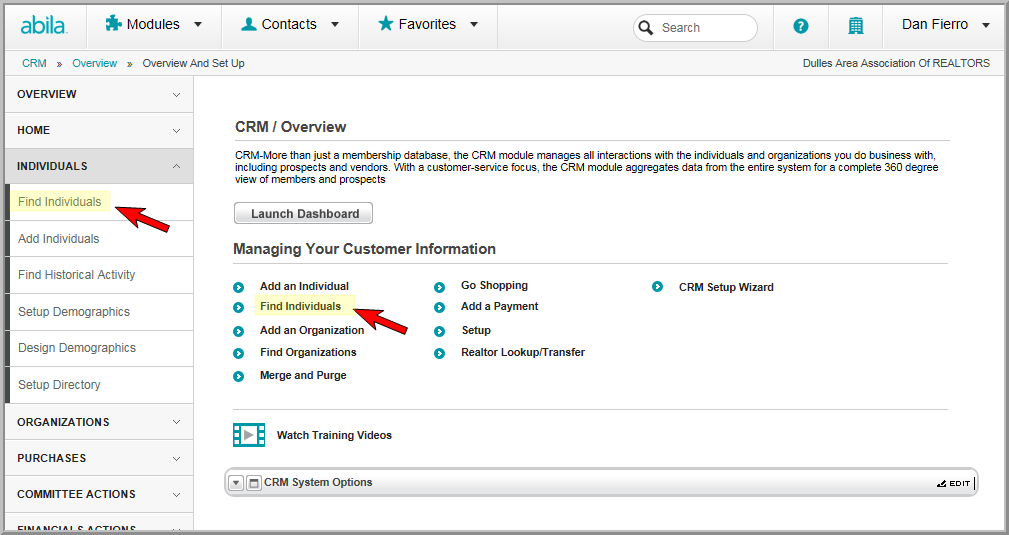Expand the COMMITTEE ACTIONS sidebar section
The height and width of the screenshot is (535, 1009).
pos(99,494)
